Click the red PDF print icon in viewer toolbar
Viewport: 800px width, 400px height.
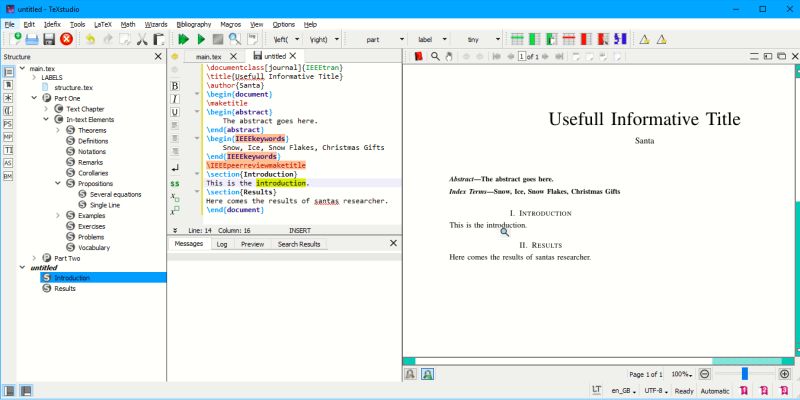click(419, 57)
